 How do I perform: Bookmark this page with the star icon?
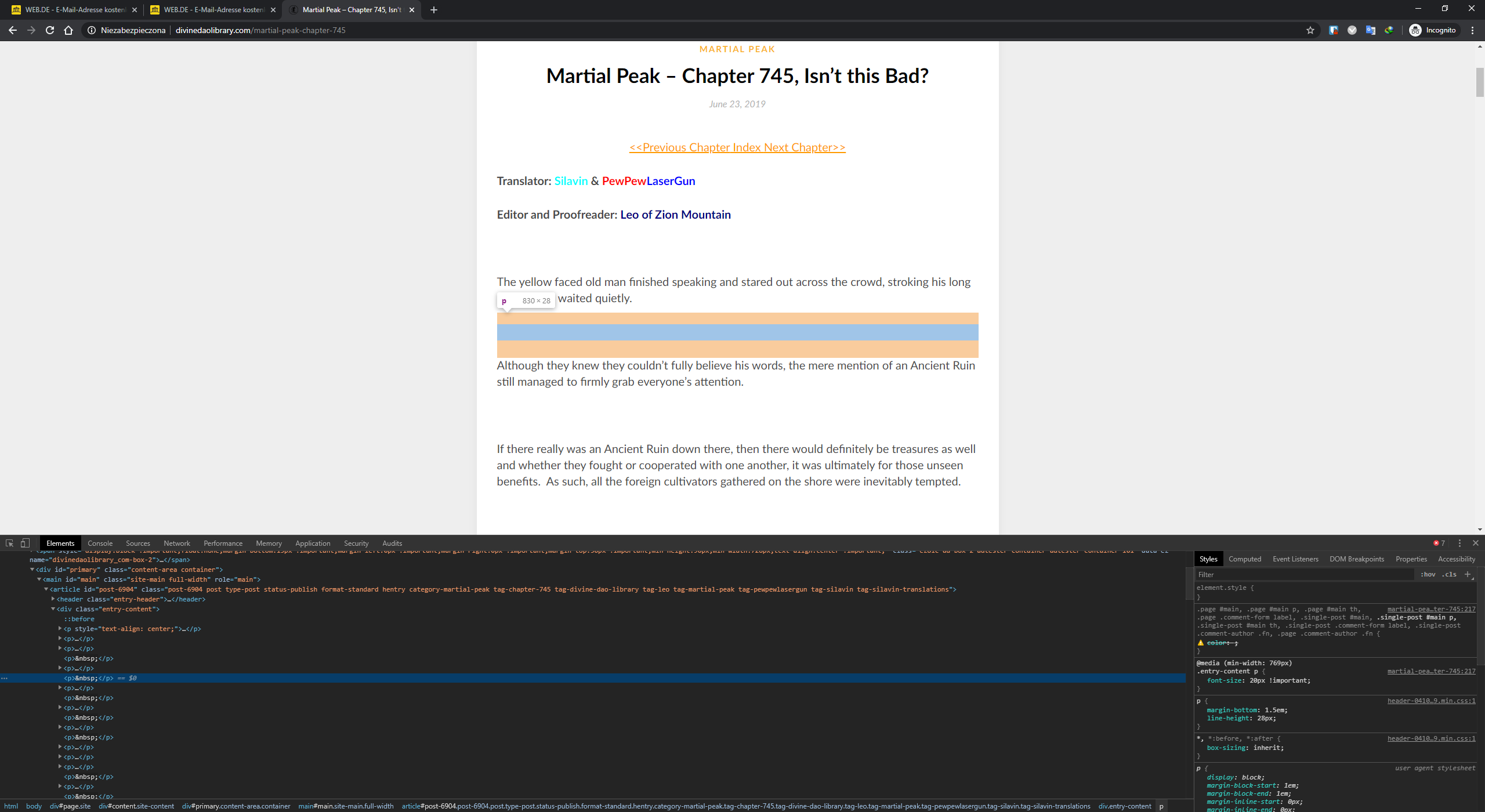1310,30
